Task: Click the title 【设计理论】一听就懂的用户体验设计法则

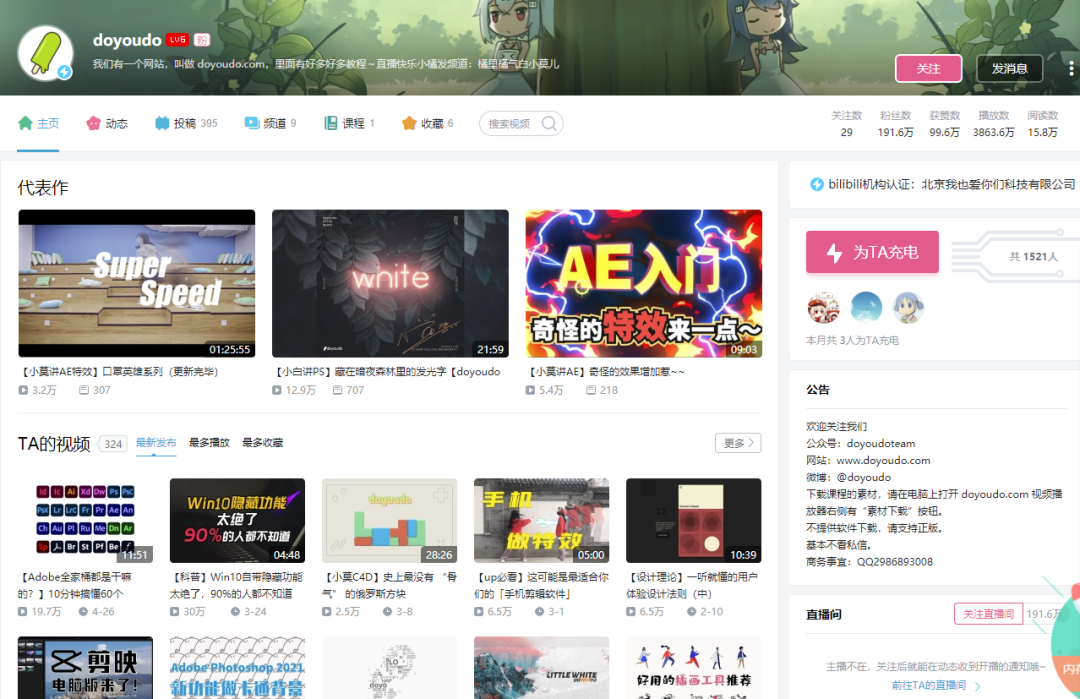Action: (692, 585)
